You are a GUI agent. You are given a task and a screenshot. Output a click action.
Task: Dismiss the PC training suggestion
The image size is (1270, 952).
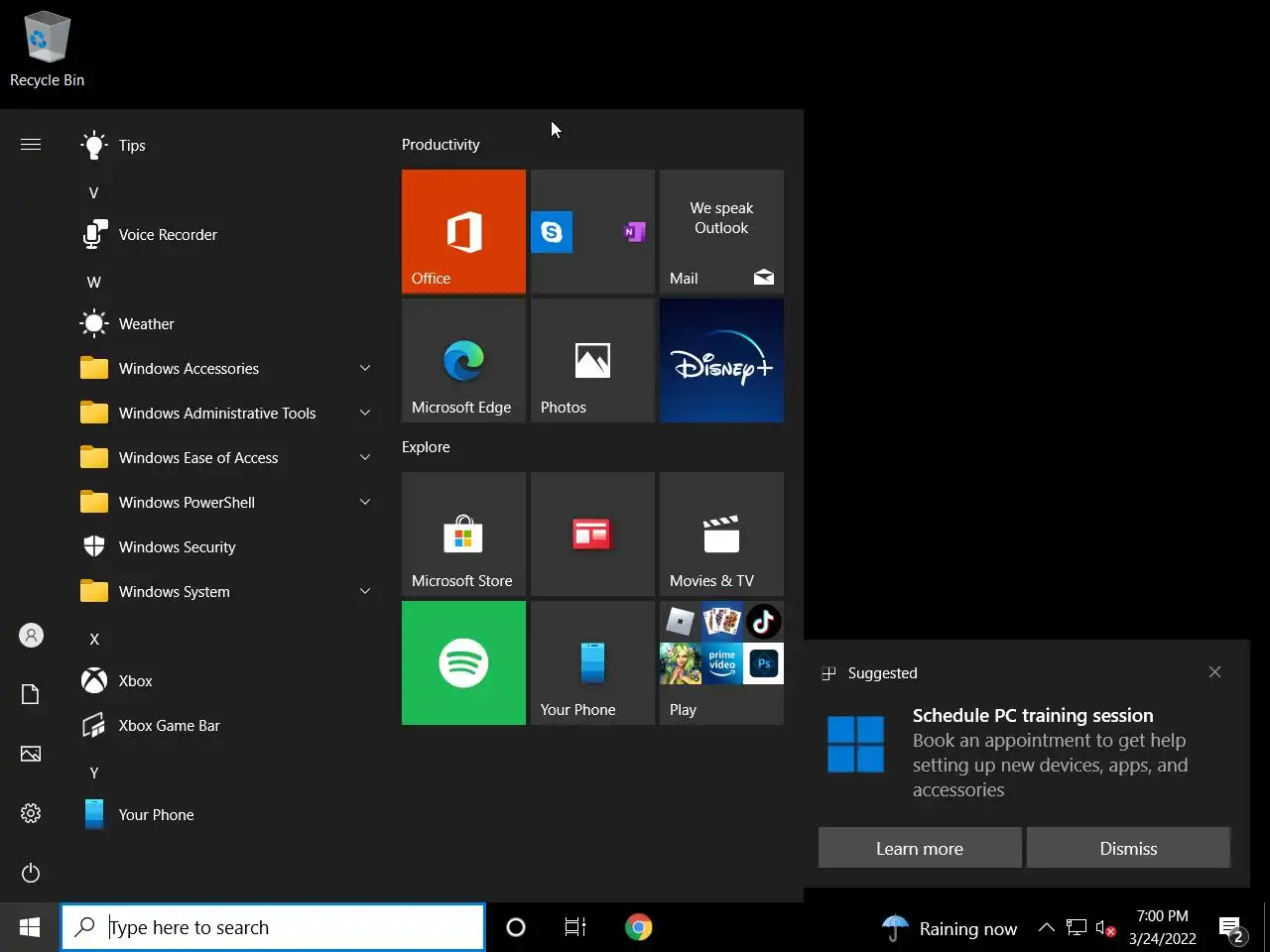coord(1128,848)
